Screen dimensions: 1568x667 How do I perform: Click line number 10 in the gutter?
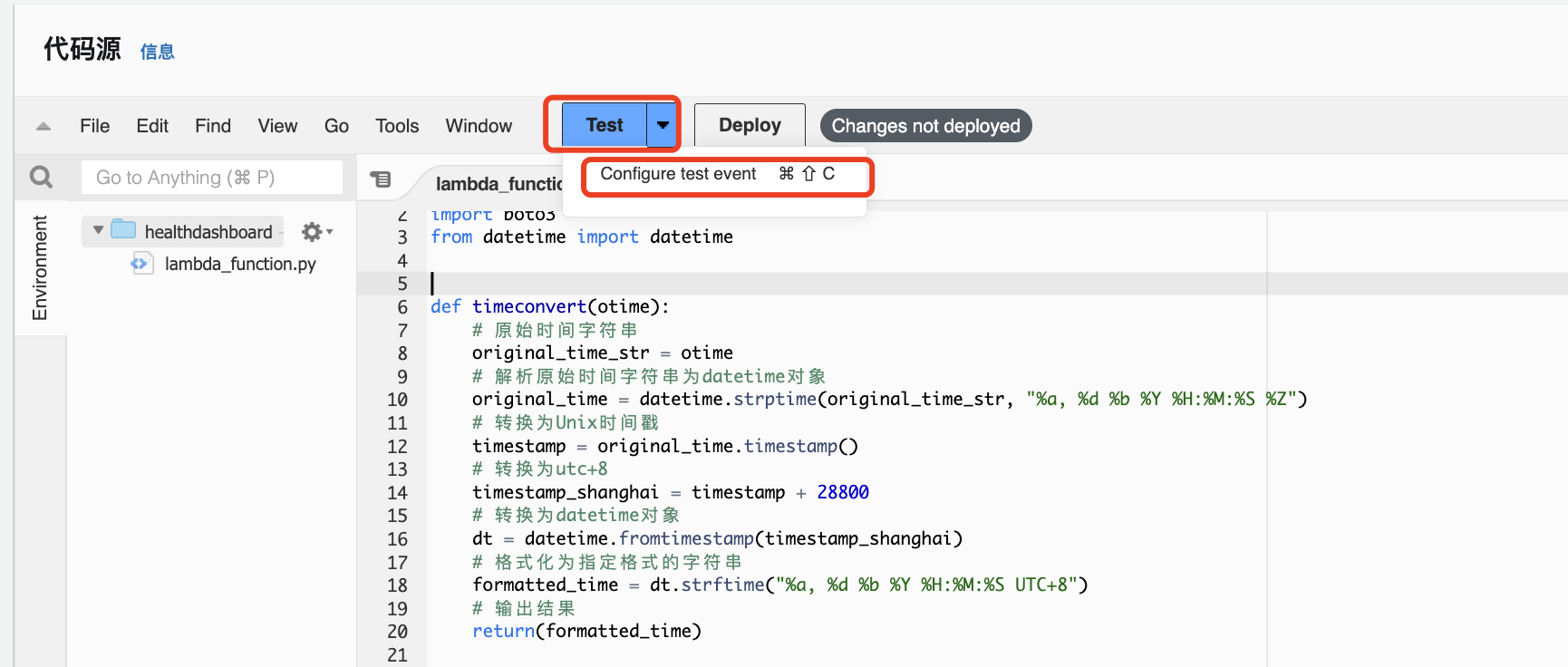[397, 400]
